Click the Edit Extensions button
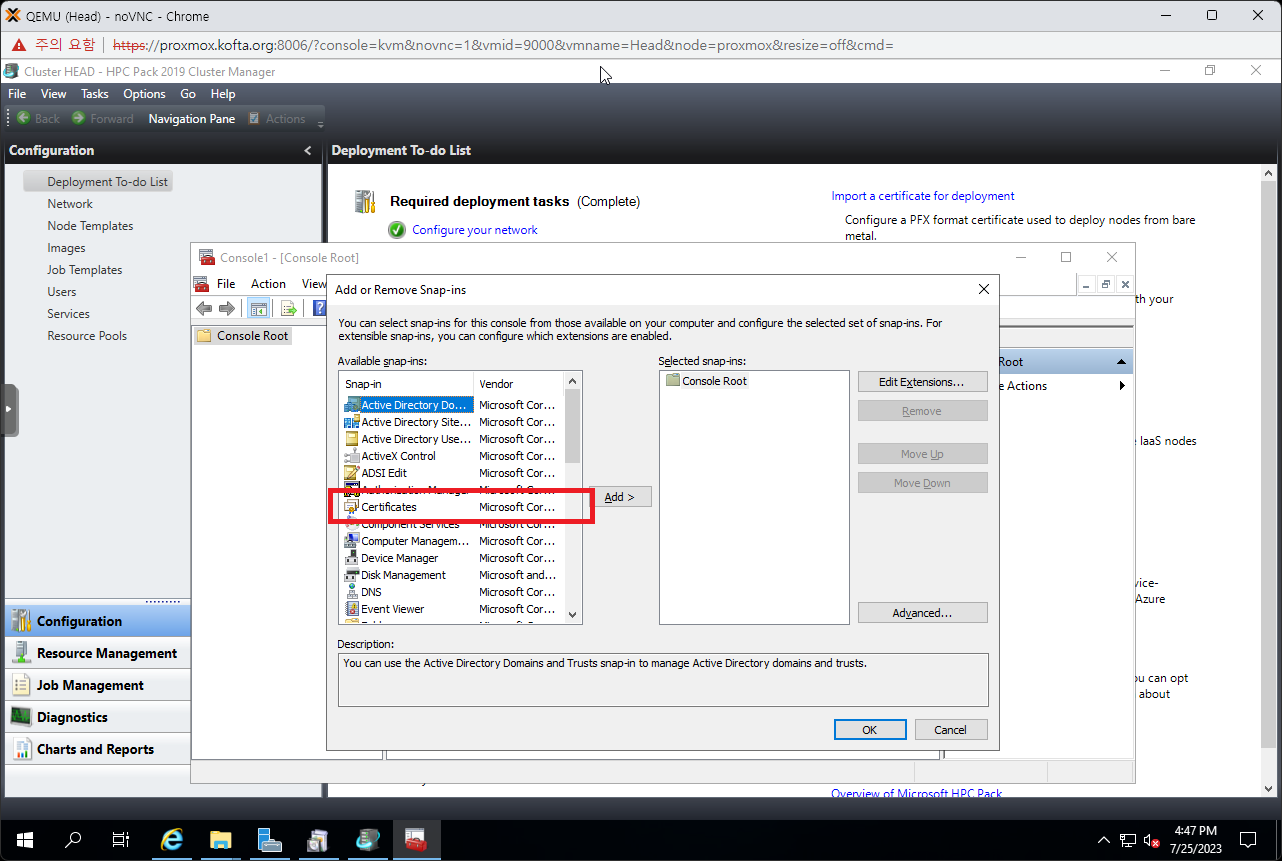This screenshot has height=861, width=1282. pyautogui.click(x=922, y=382)
